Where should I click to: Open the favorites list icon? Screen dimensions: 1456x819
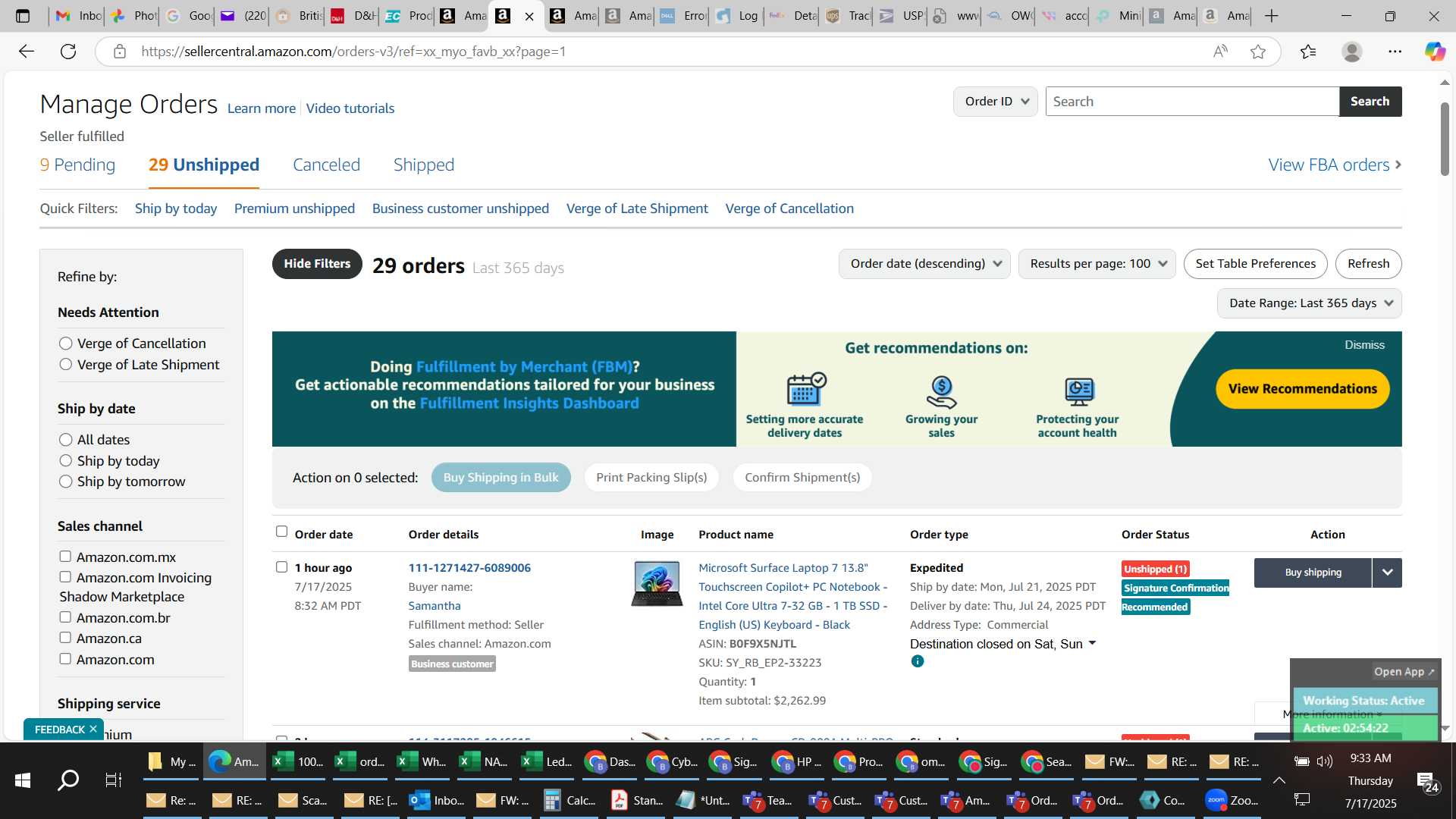(x=1308, y=52)
